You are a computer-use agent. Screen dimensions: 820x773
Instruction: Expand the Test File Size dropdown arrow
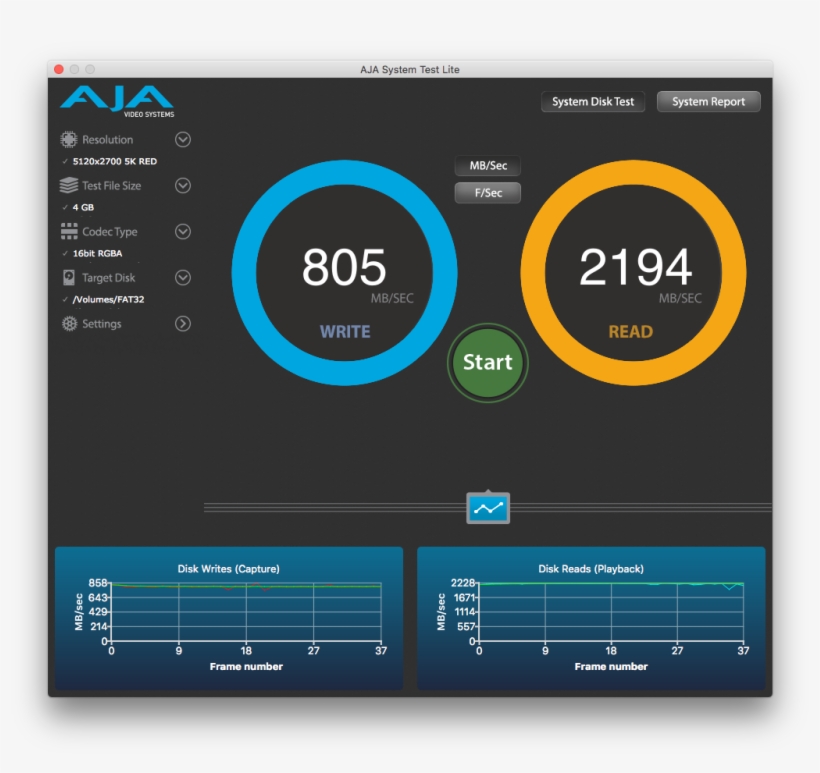tap(183, 186)
